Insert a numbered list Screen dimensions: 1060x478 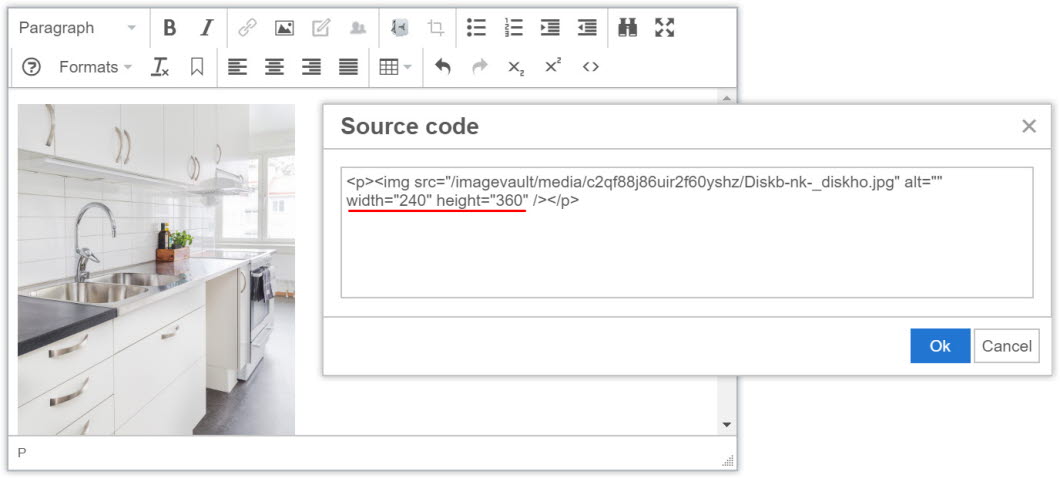pos(513,28)
